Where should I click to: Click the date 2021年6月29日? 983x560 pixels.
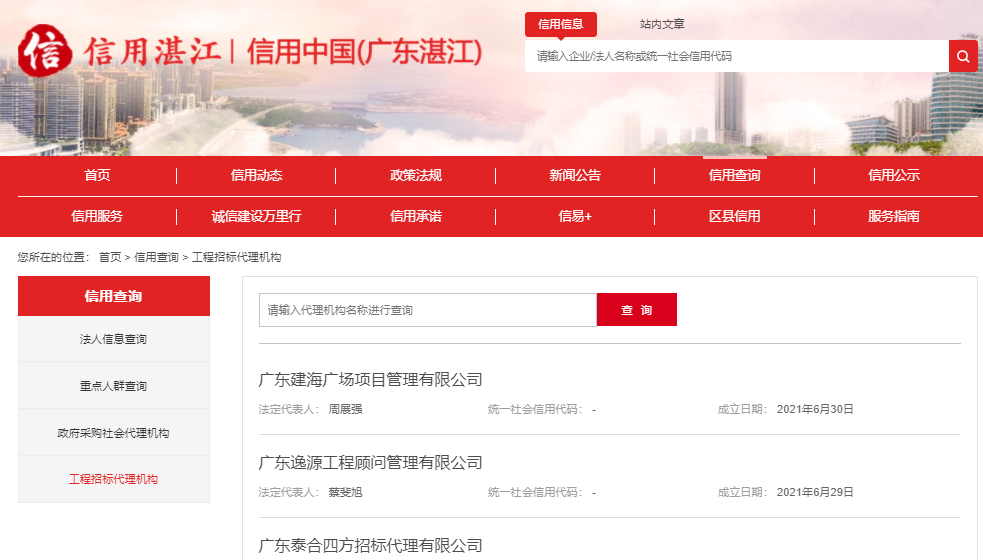pyautogui.click(x=815, y=492)
